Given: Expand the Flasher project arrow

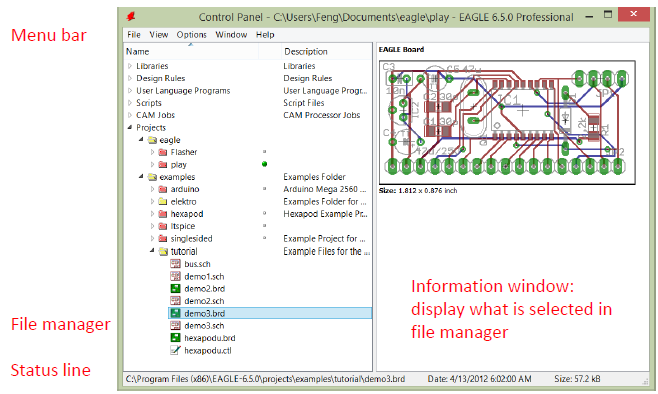Looking at the screenshot, I should click(x=152, y=152).
